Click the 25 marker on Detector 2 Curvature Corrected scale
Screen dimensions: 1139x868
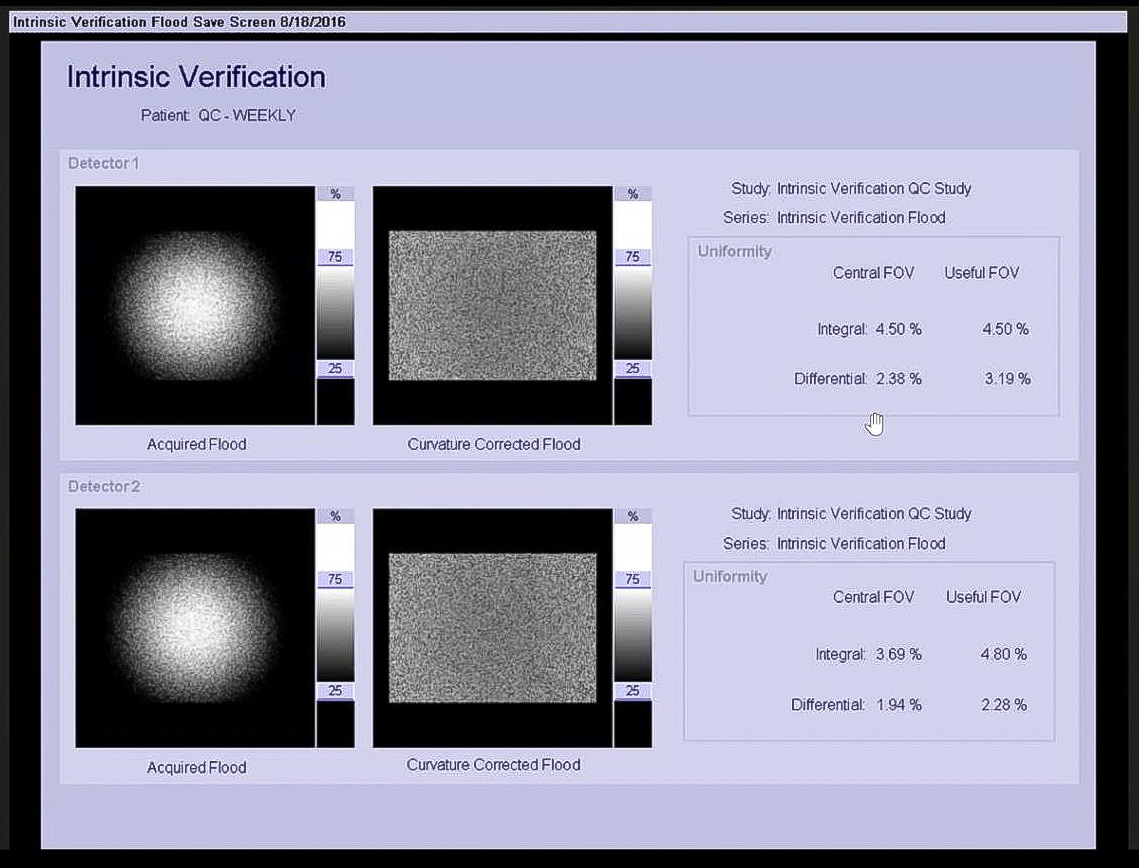tap(632, 691)
